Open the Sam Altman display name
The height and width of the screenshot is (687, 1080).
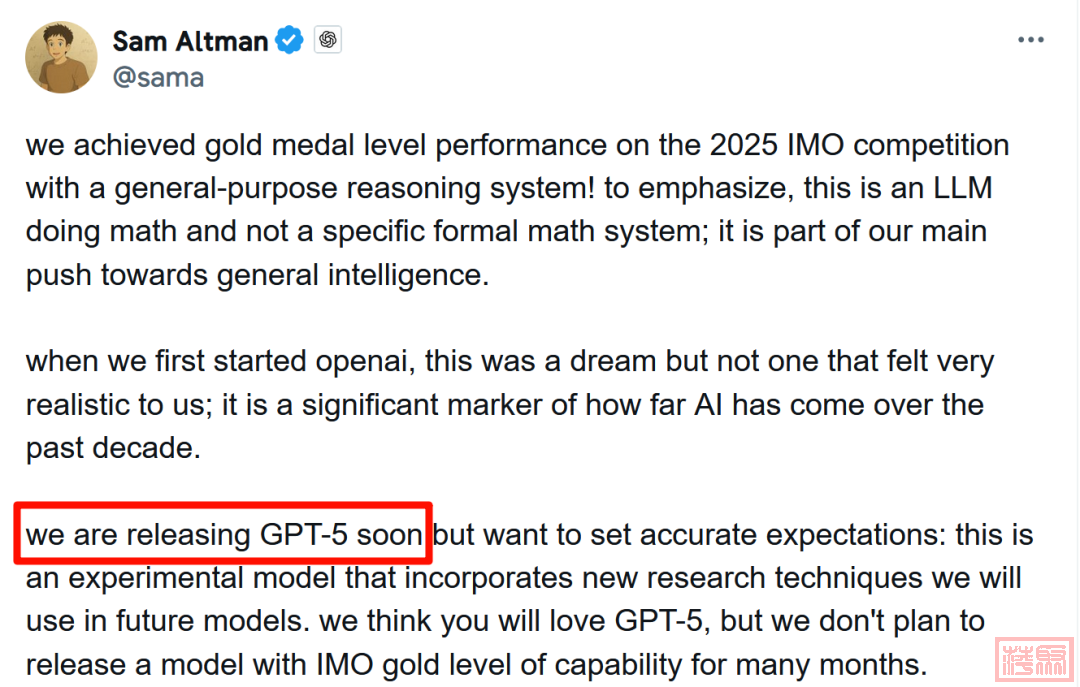190,41
